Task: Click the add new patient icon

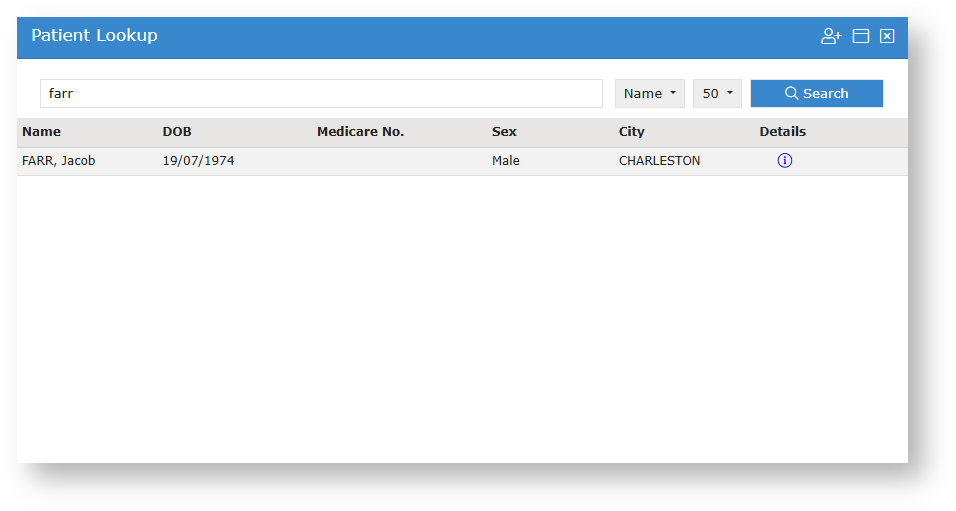Action: 831,36
